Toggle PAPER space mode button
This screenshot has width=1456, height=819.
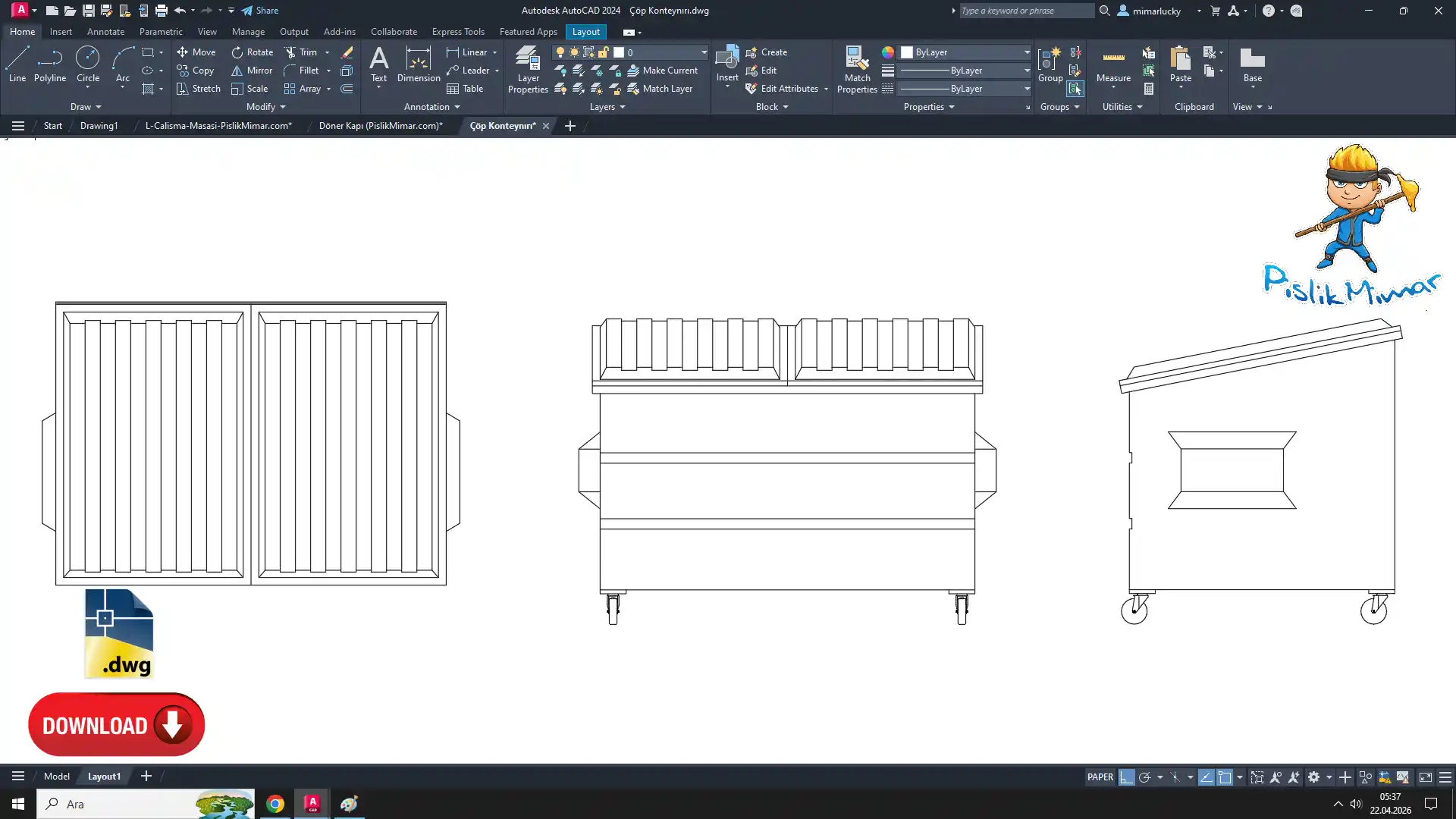(1100, 777)
